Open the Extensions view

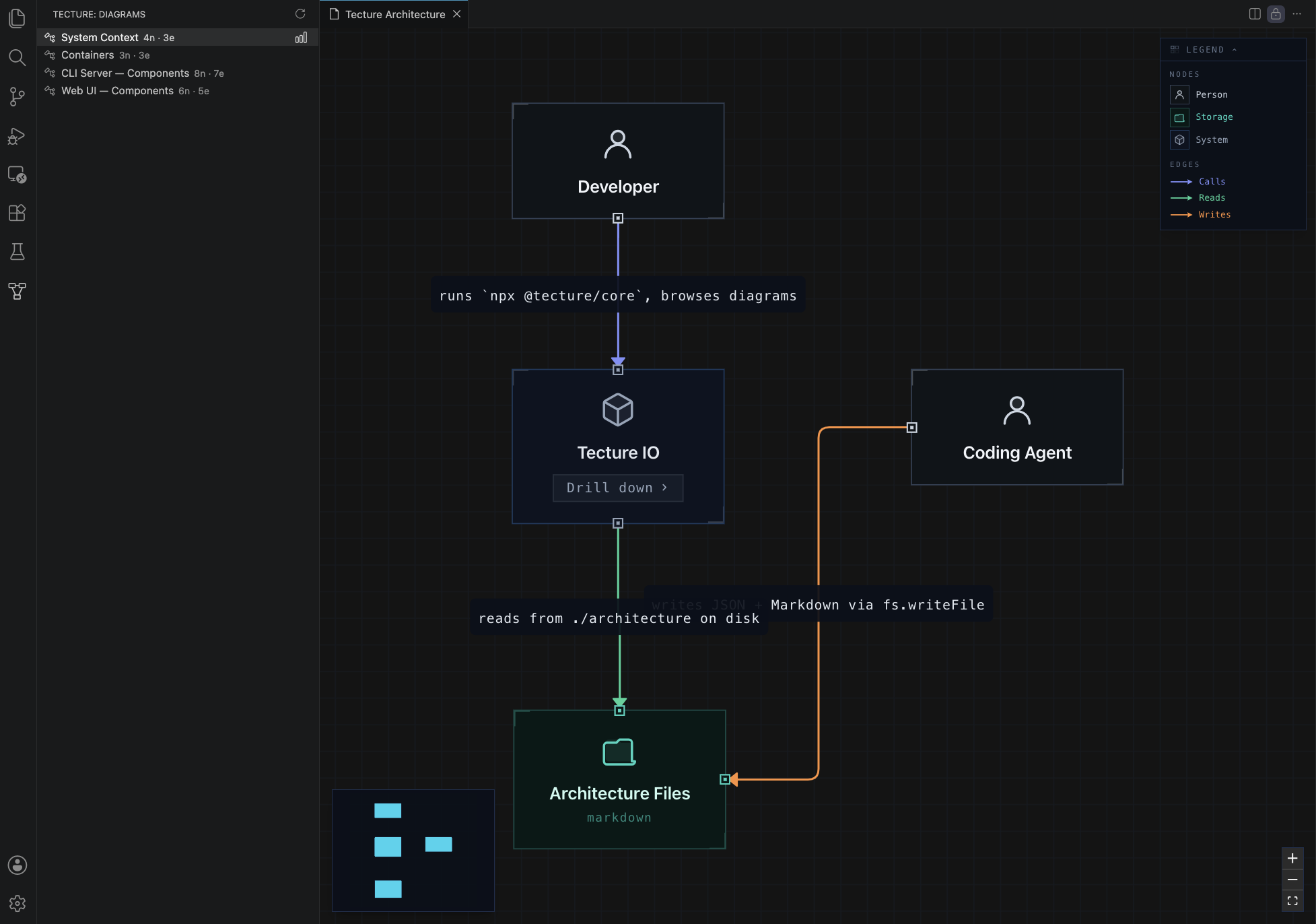(x=18, y=213)
